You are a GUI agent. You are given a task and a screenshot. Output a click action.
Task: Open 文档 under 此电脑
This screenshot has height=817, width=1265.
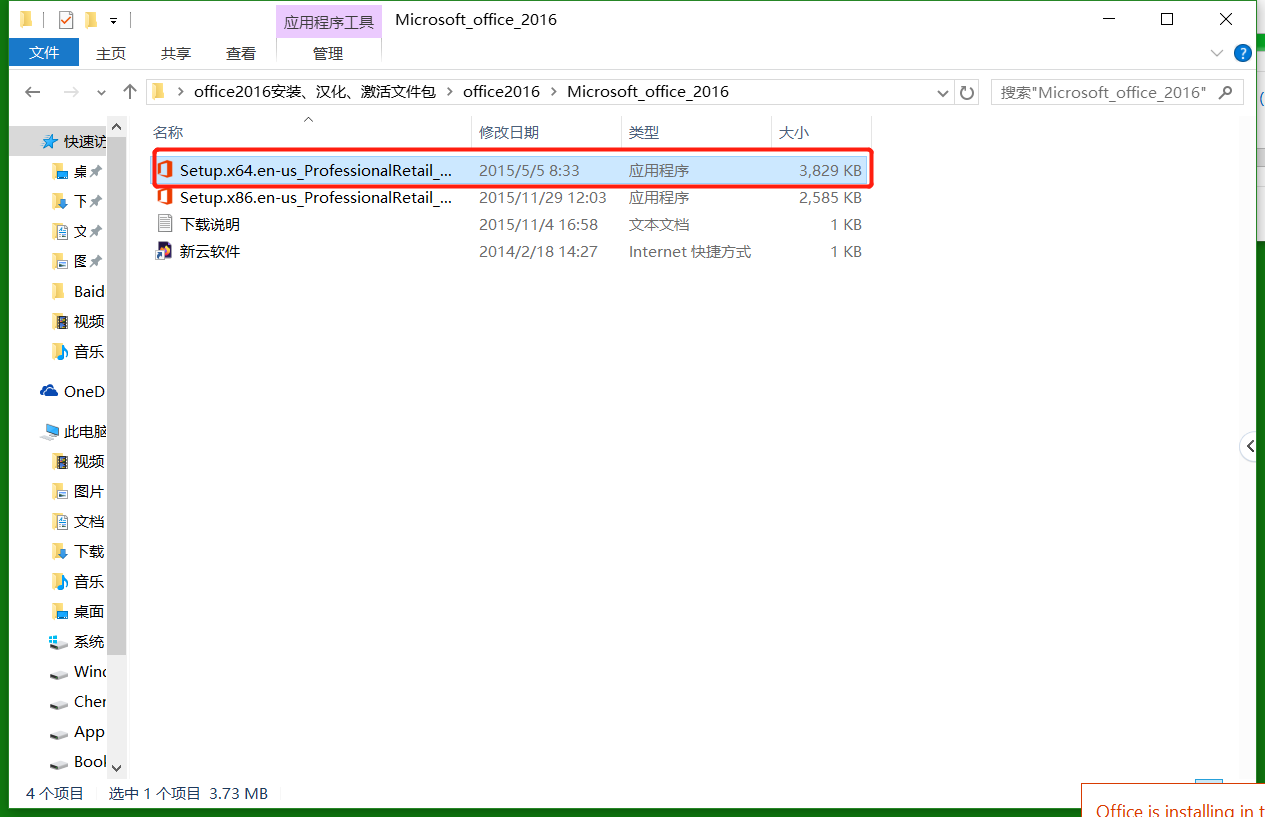(78, 521)
